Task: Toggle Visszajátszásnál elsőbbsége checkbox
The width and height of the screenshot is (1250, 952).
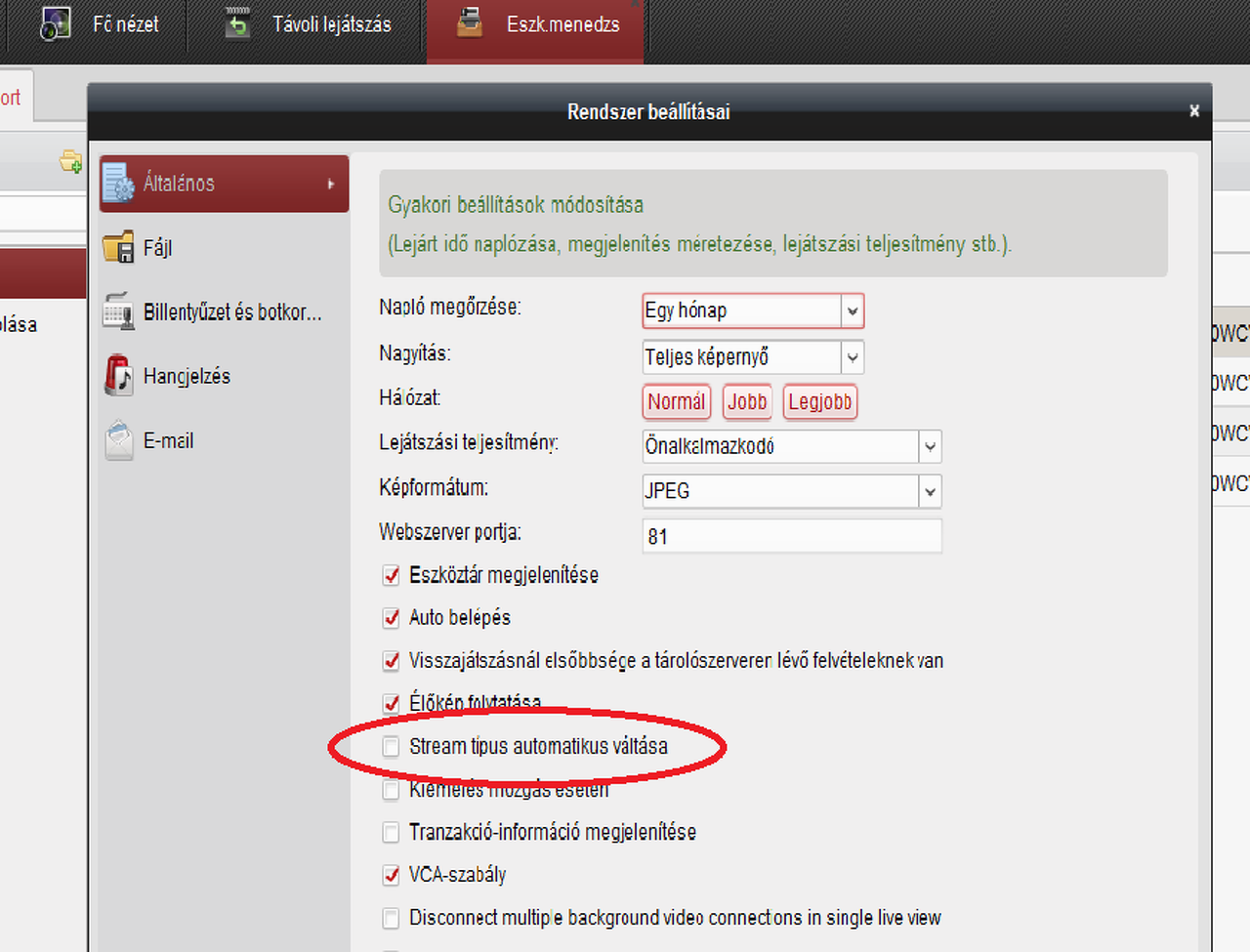Action: pos(391,661)
